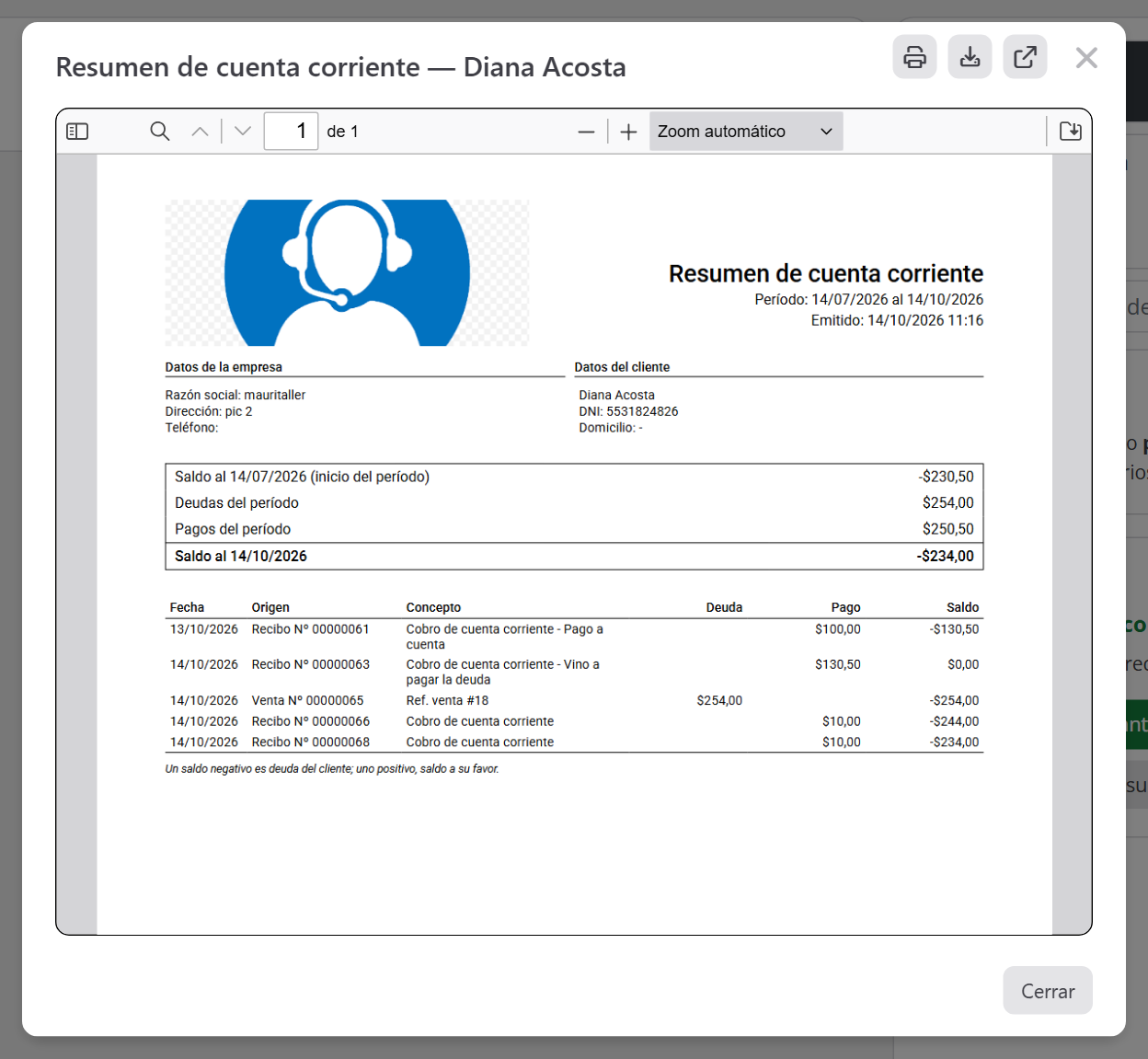Select 'Dirección: pic 2' text

(x=209, y=411)
